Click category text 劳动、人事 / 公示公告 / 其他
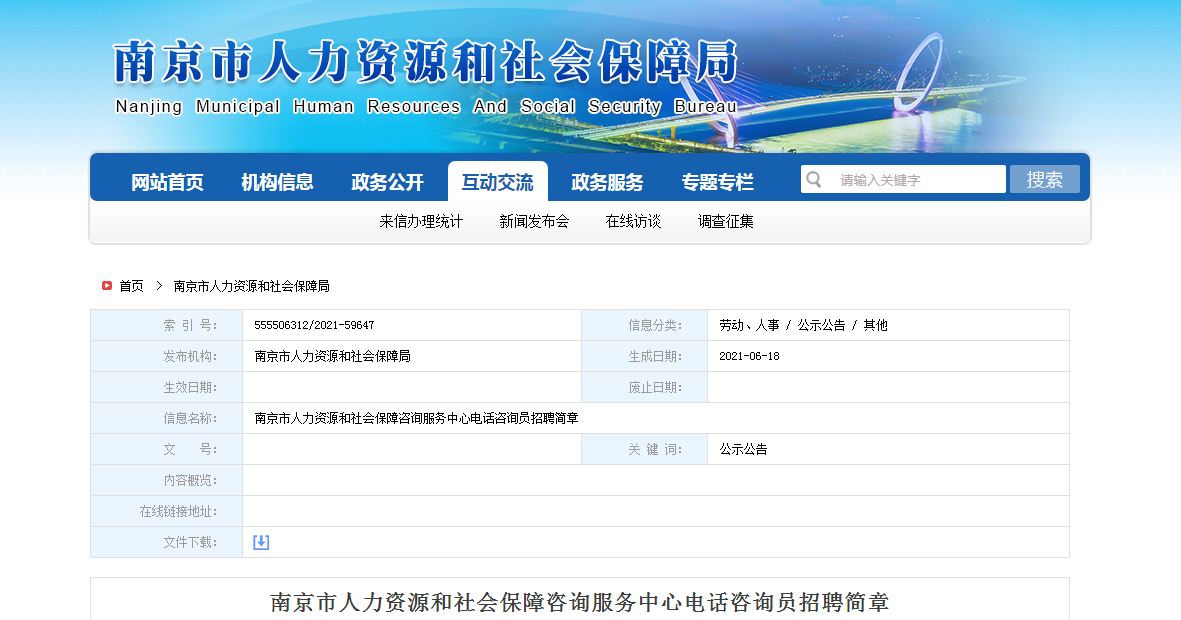Screen dimensions: 1181x620 pos(803,325)
